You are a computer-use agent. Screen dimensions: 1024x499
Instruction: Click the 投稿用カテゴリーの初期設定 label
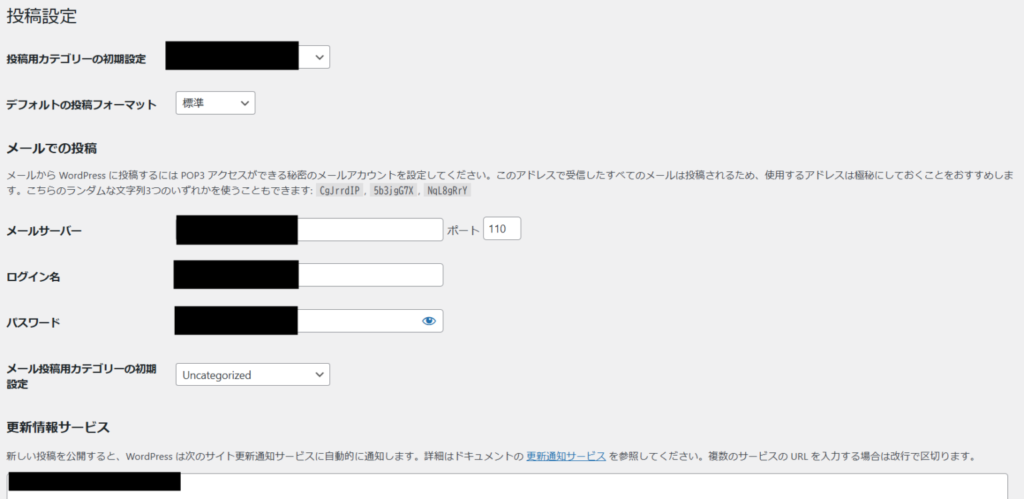point(76,59)
